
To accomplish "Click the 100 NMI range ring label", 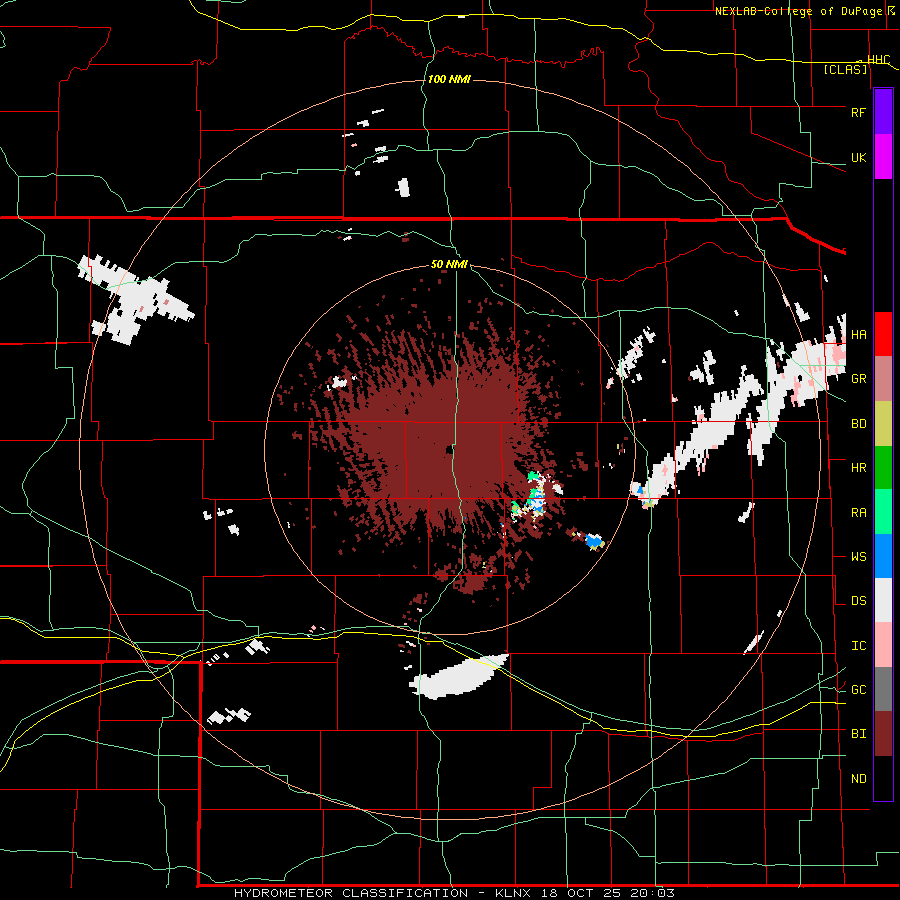I will (x=449, y=79).
